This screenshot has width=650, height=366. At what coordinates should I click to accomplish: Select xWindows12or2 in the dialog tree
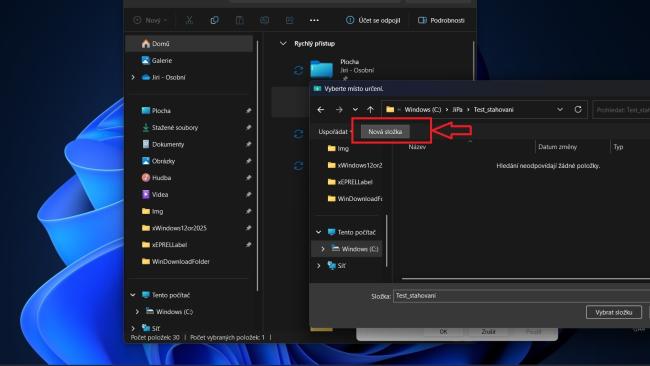tap(354, 165)
